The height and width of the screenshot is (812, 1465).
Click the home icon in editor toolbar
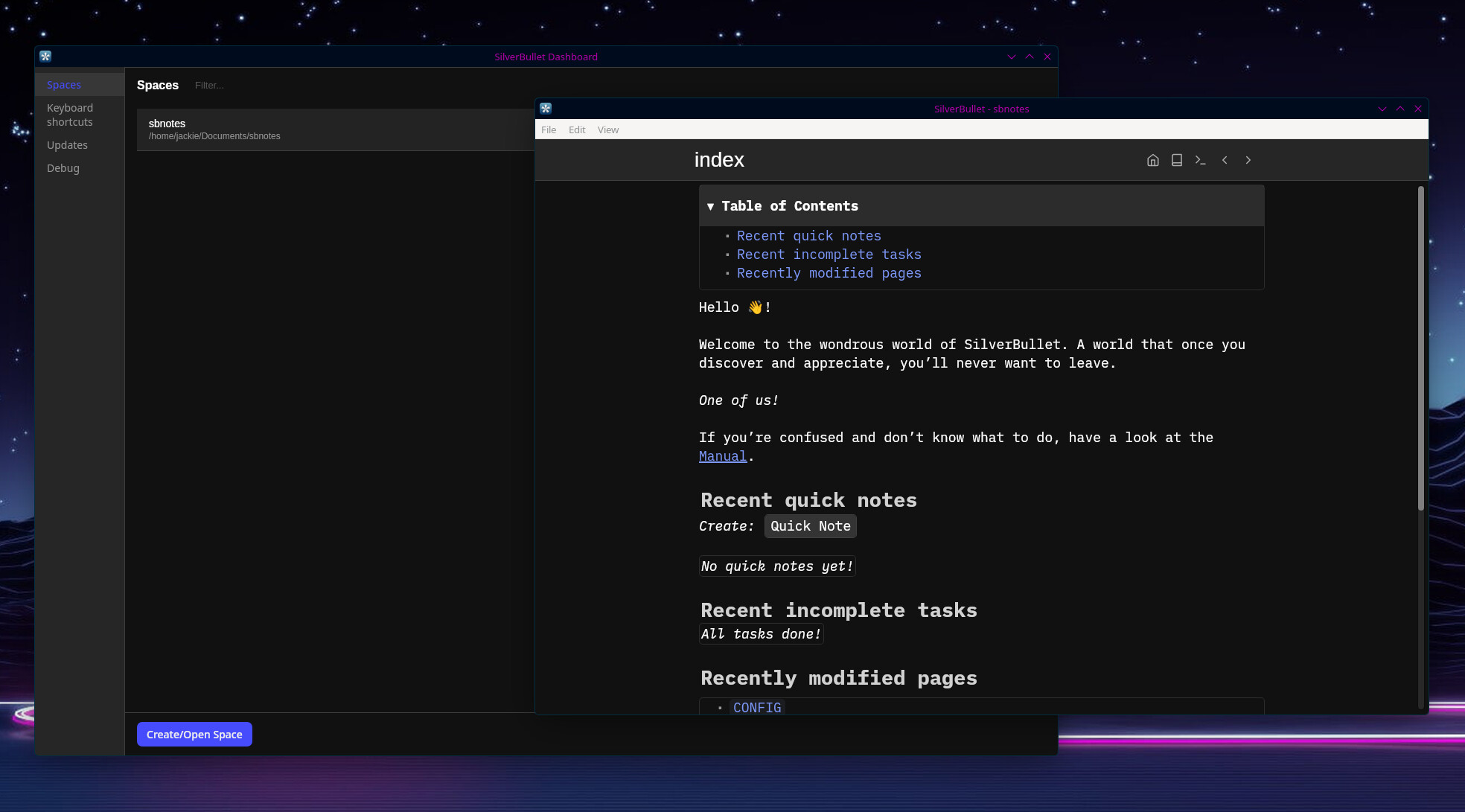1152,160
